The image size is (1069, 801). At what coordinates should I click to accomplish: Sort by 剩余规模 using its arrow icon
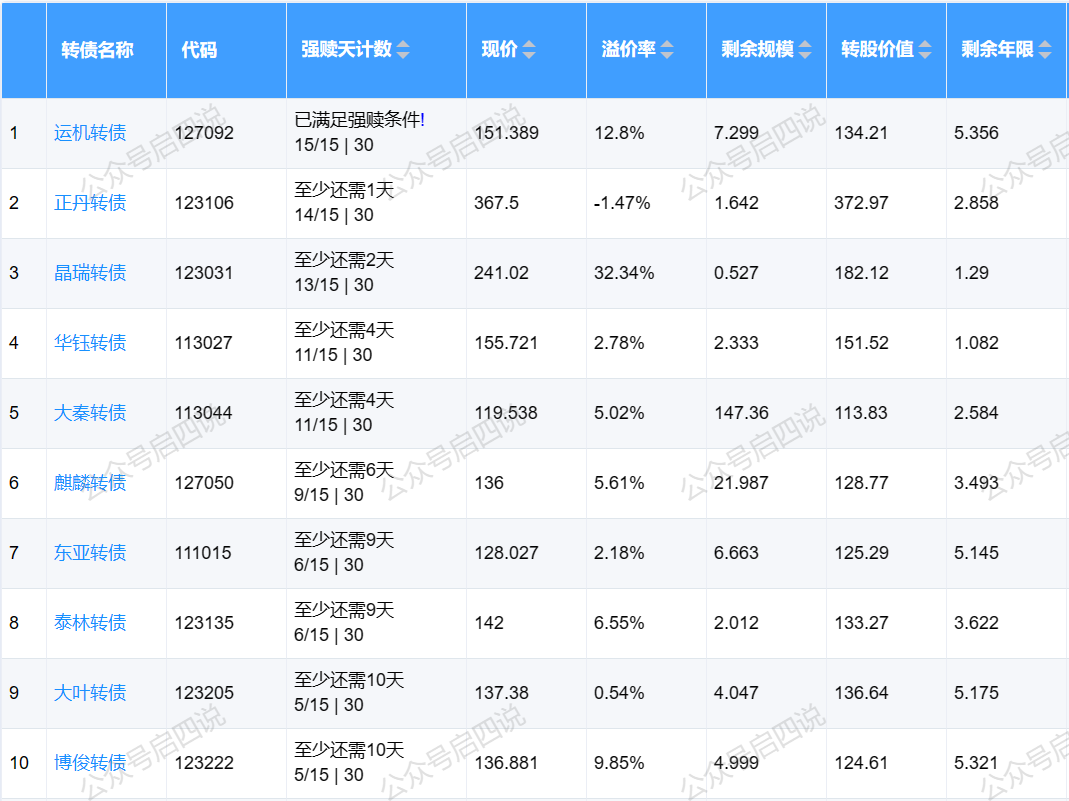(x=805, y=50)
